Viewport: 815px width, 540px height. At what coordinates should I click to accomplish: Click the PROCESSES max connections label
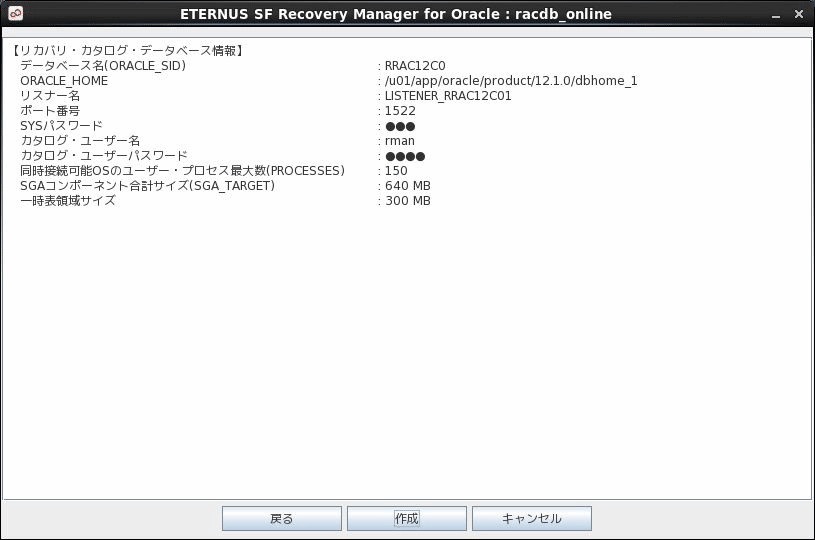tap(182, 171)
